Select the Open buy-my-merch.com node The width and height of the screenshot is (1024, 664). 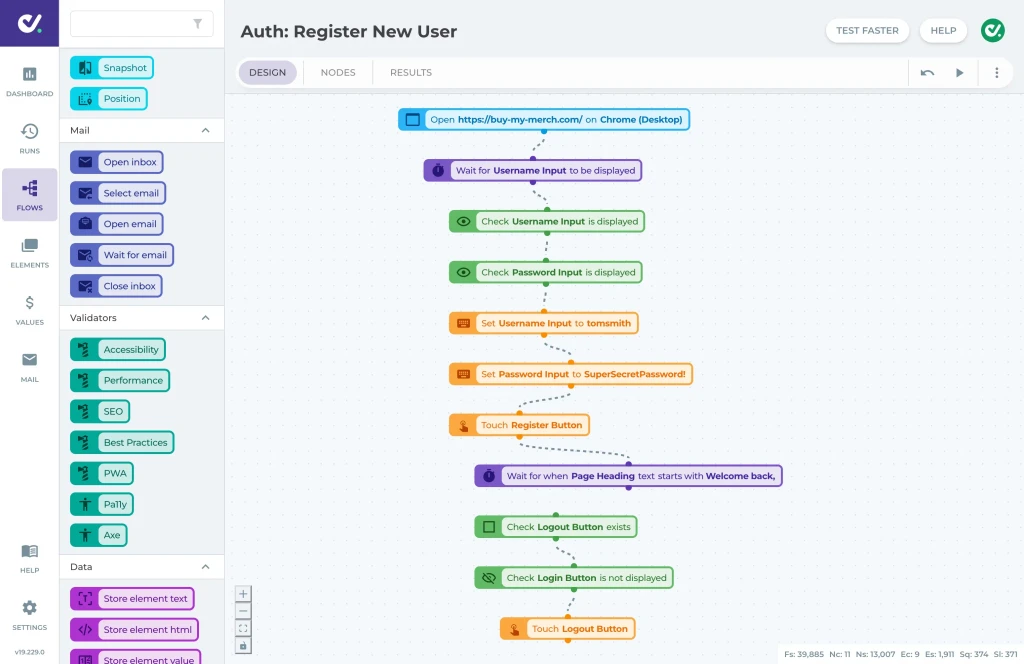pos(544,119)
